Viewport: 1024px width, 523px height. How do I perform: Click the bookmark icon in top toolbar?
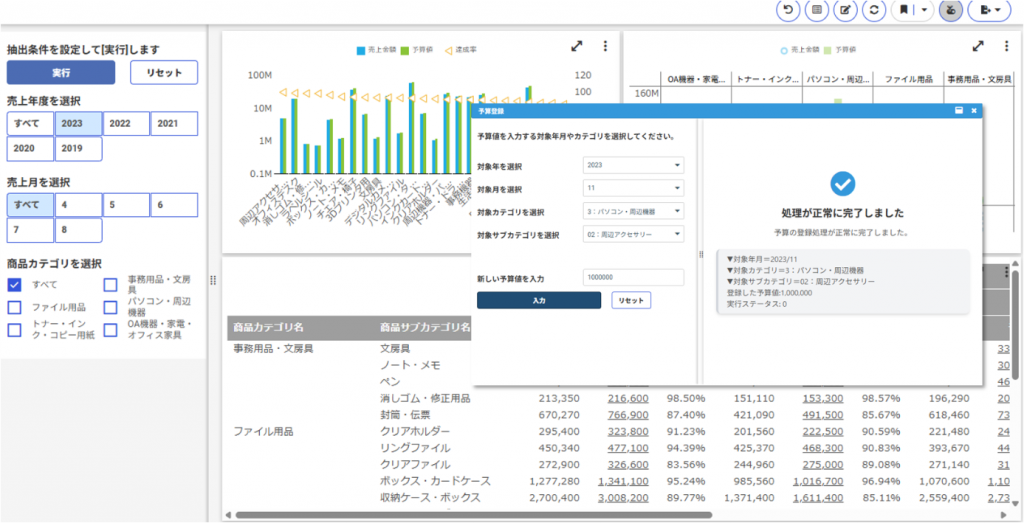905,11
